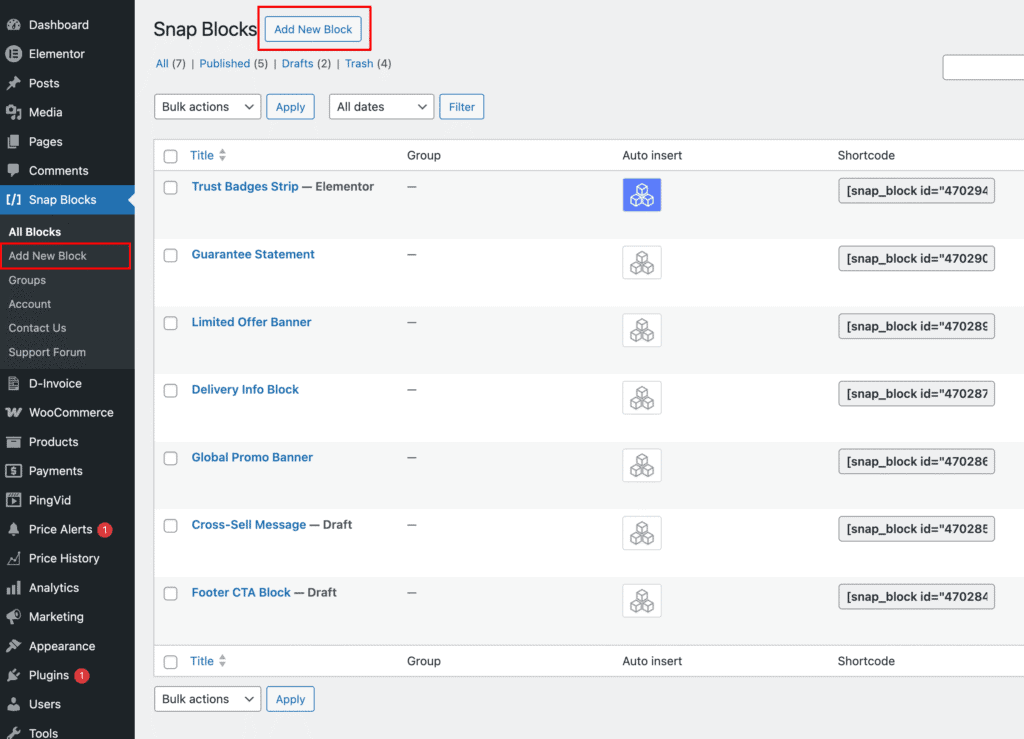
Task: Click the Auto insert cube icon for Limited Offer Banner
Action: coord(641,330)
